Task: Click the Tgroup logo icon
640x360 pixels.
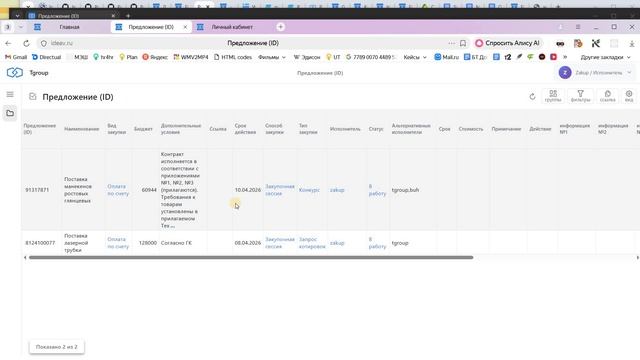Action: (x=15, y=73)
